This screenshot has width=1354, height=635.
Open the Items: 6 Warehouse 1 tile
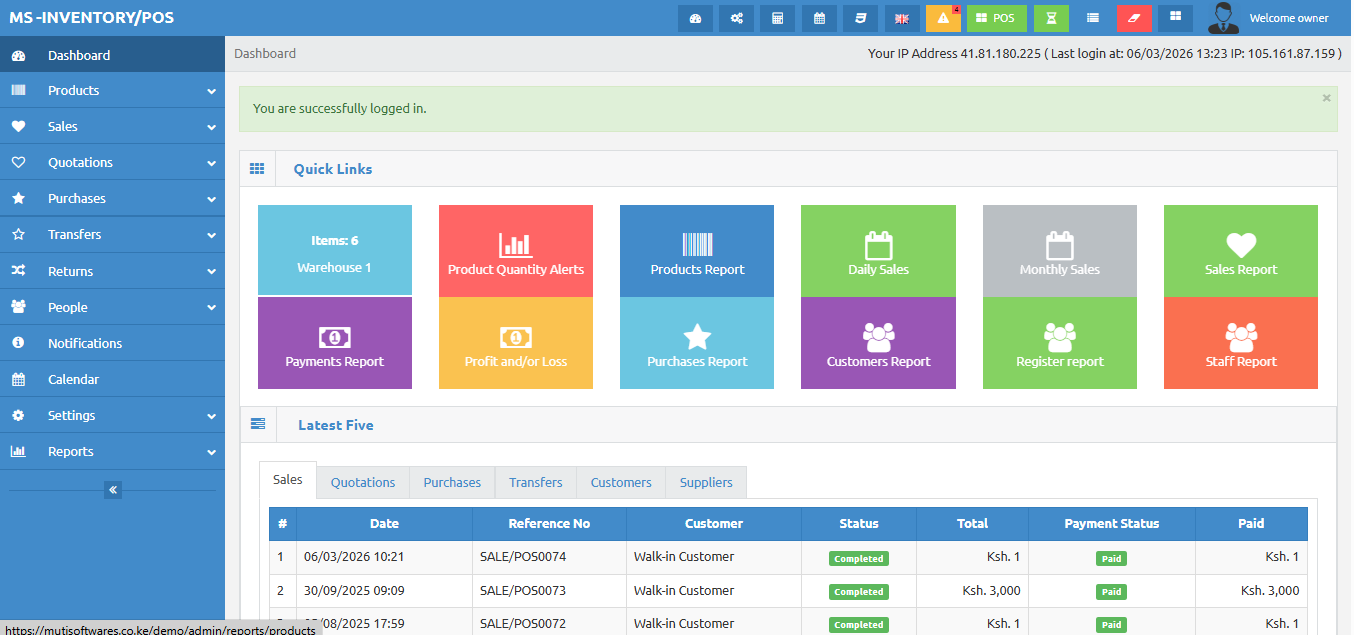coord(335,251)
